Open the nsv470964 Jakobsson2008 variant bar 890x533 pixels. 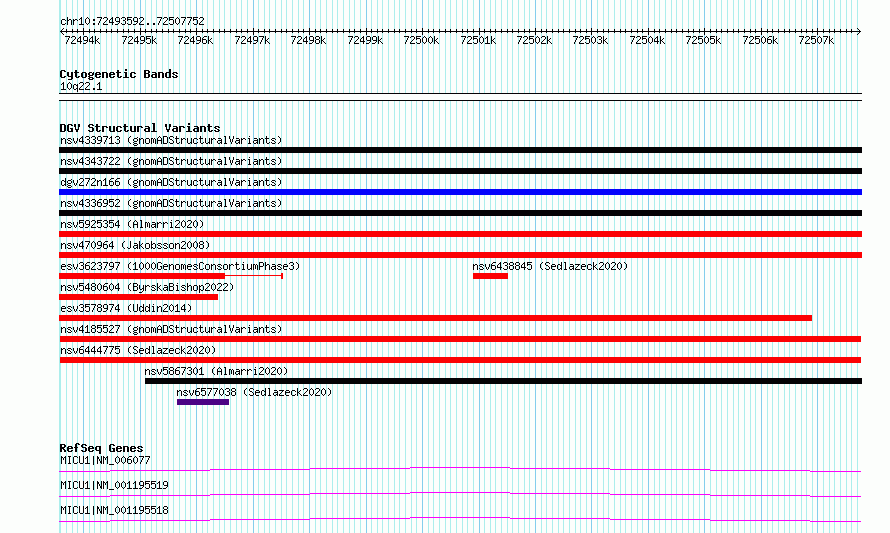pos(460,255)
